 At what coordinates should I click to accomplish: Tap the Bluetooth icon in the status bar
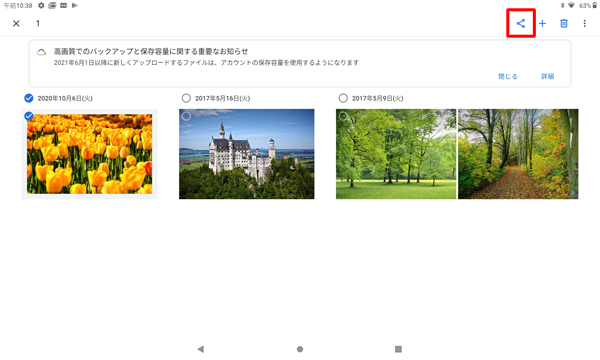(x=562, y=5)
